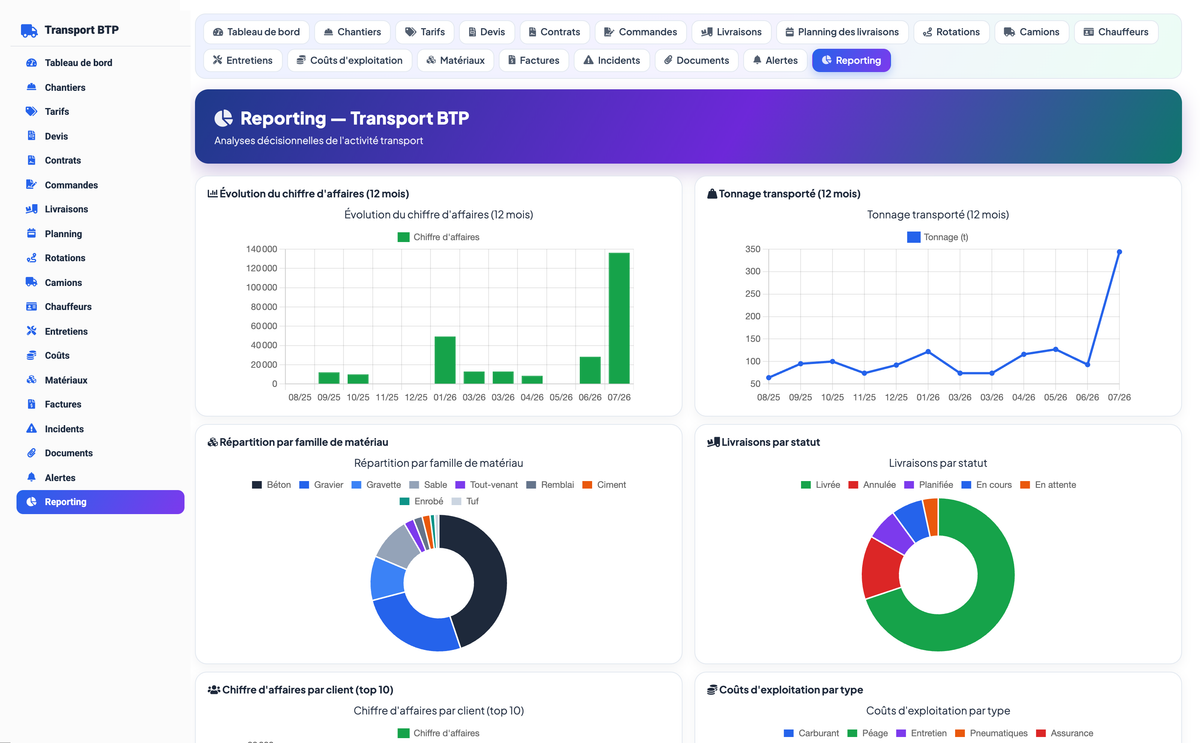Switch to the Planning des livraisons tab
Image resolution: width=1200 pixels, height=743 pixels.
[841, 32]
